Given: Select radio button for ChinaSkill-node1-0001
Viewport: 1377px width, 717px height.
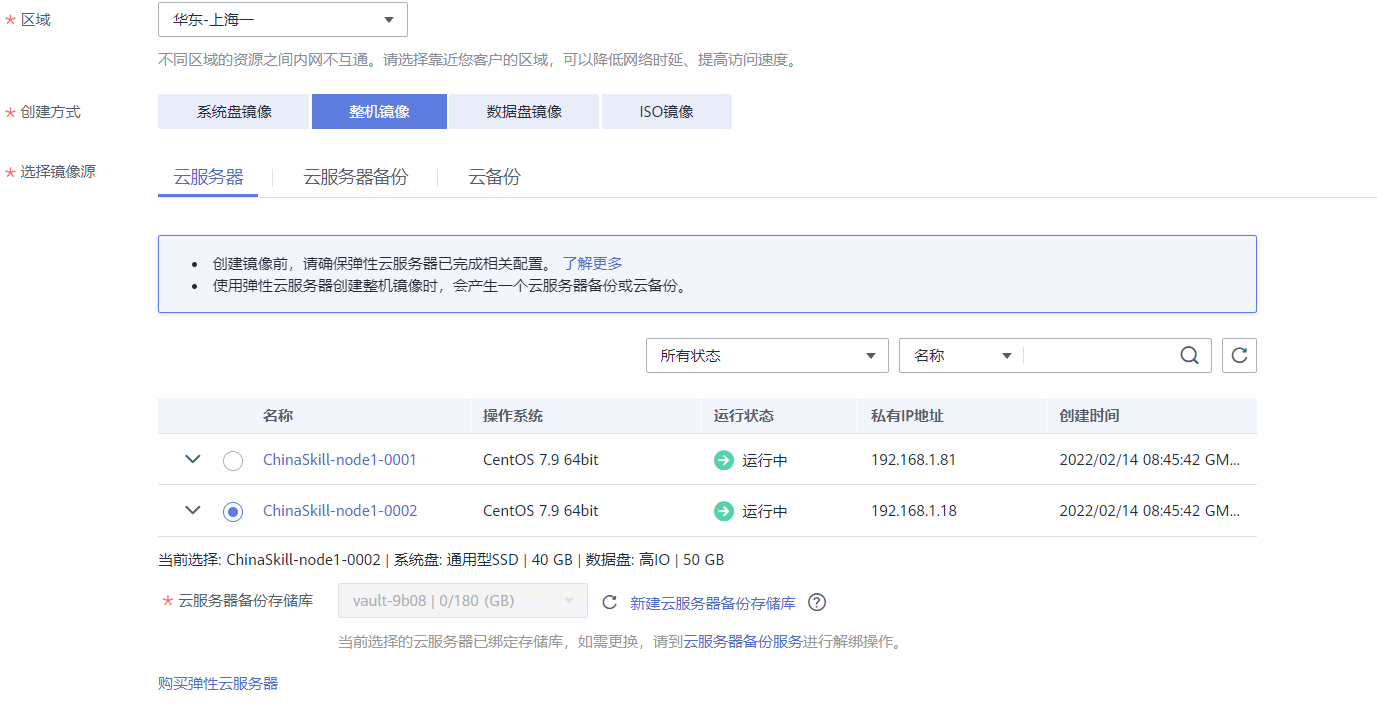Looking at the screenshot, I should click(x=233, y=461).
